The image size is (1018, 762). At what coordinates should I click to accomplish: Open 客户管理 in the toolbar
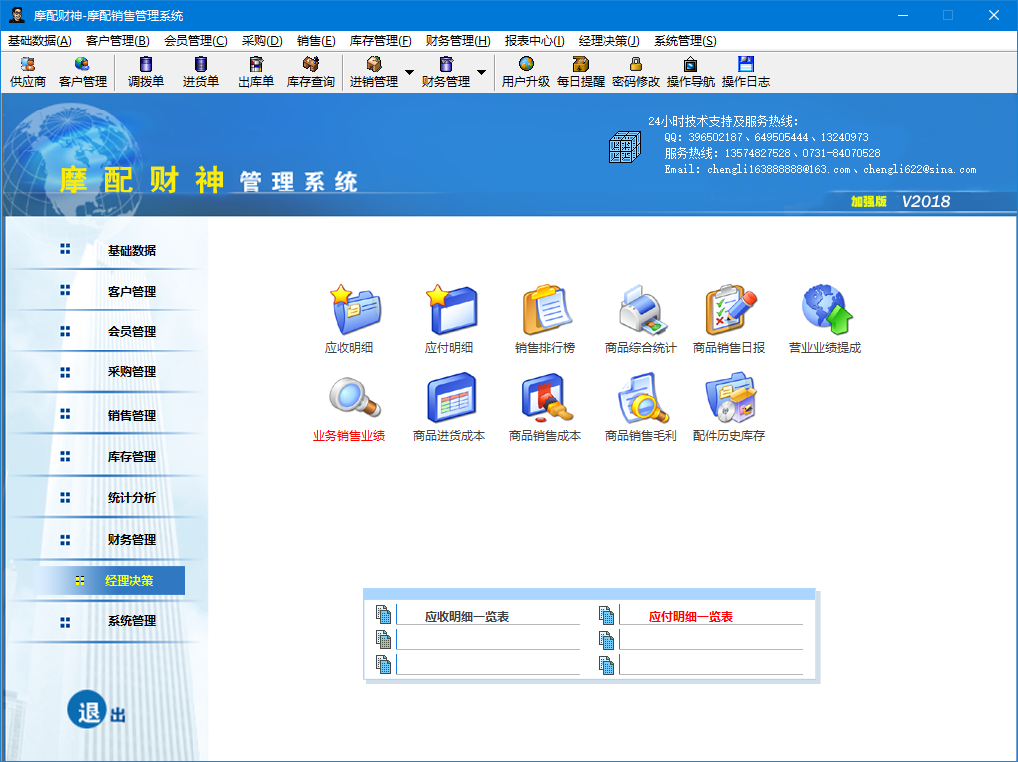82,72
